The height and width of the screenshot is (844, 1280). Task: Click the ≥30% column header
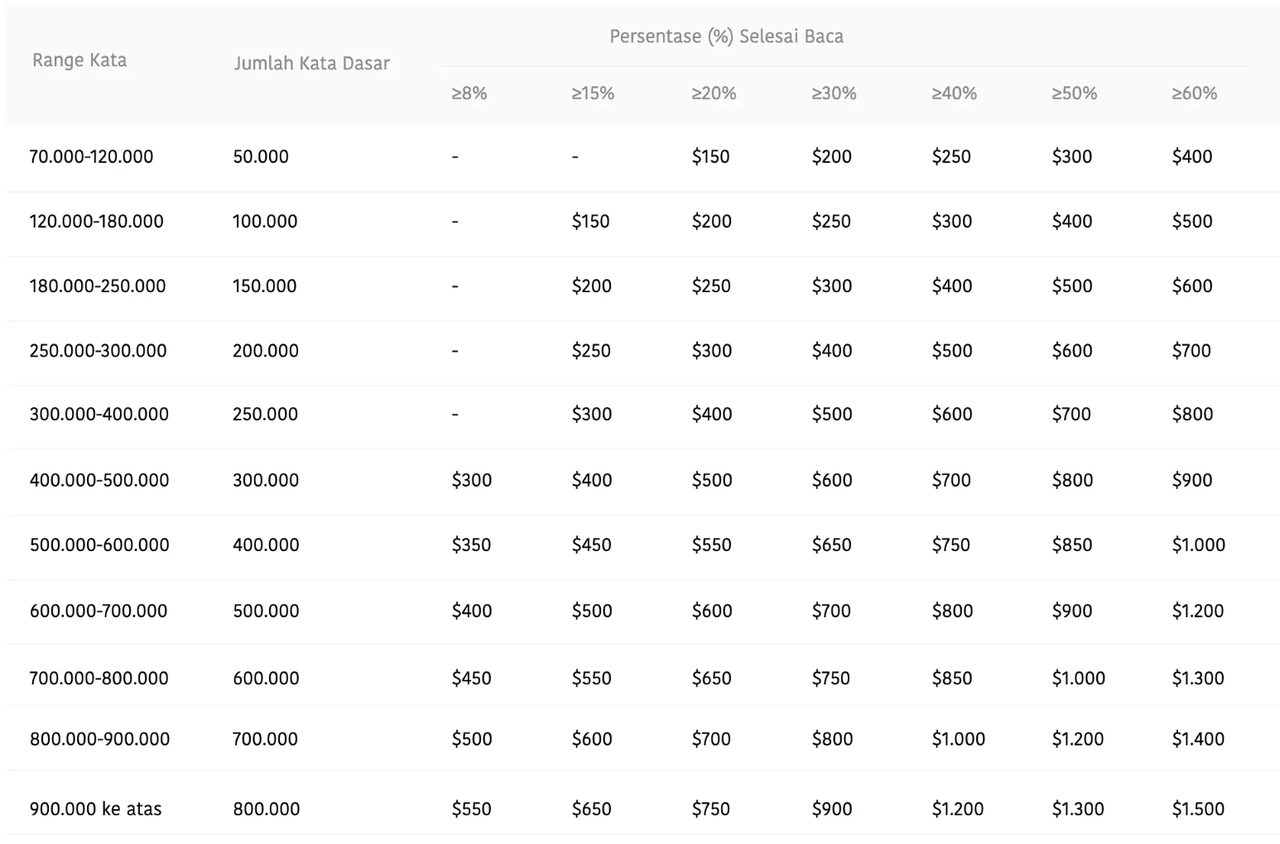(834, 93)
